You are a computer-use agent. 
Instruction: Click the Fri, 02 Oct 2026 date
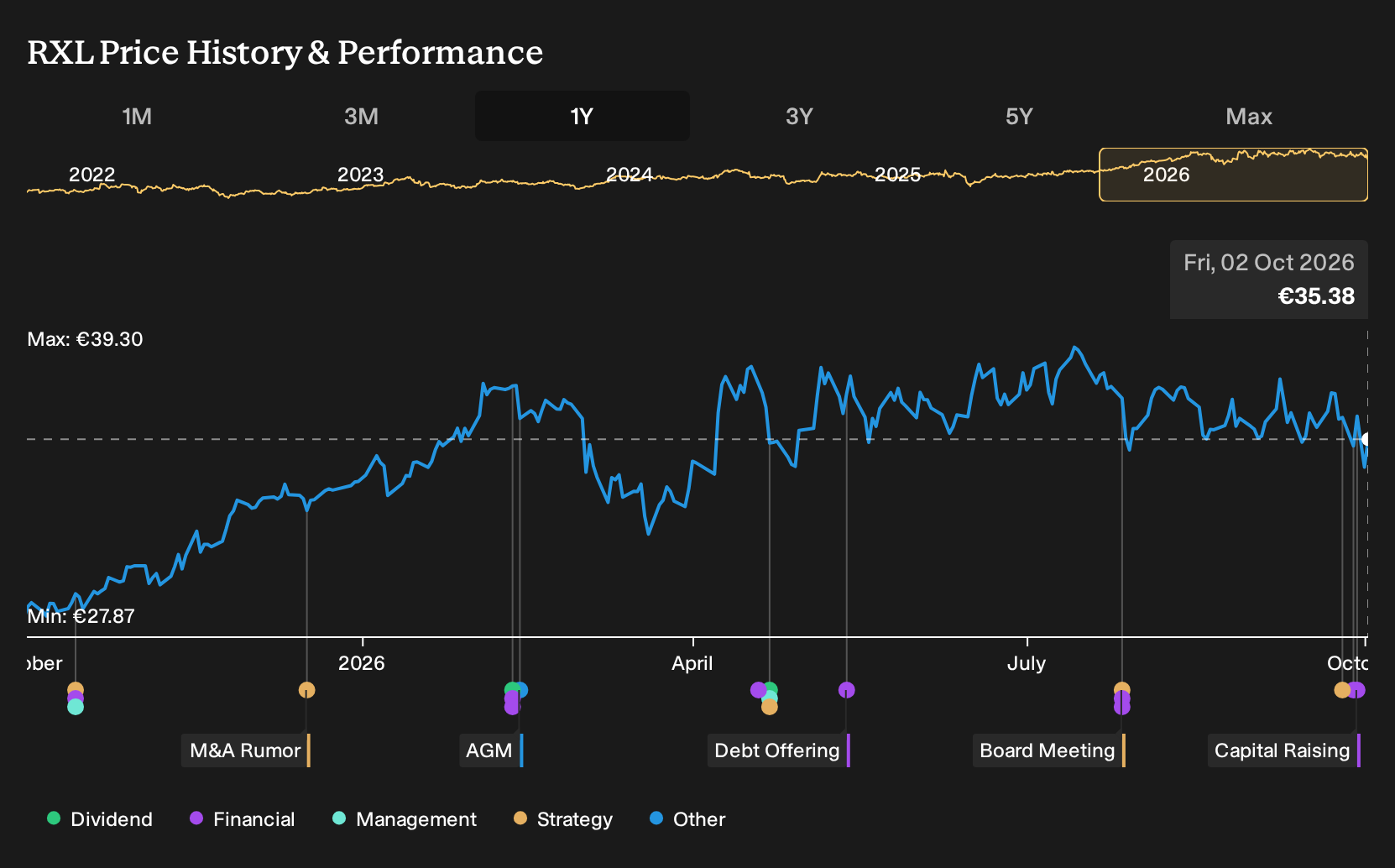pyautogui.click(x=1269, y=263)
